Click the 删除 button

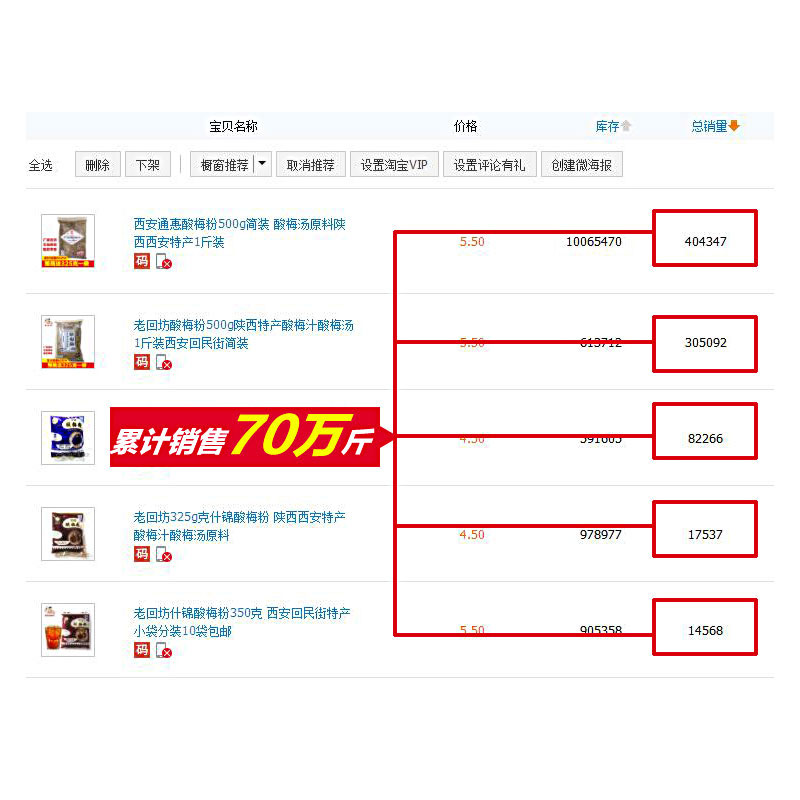click(x=97, y=164)
